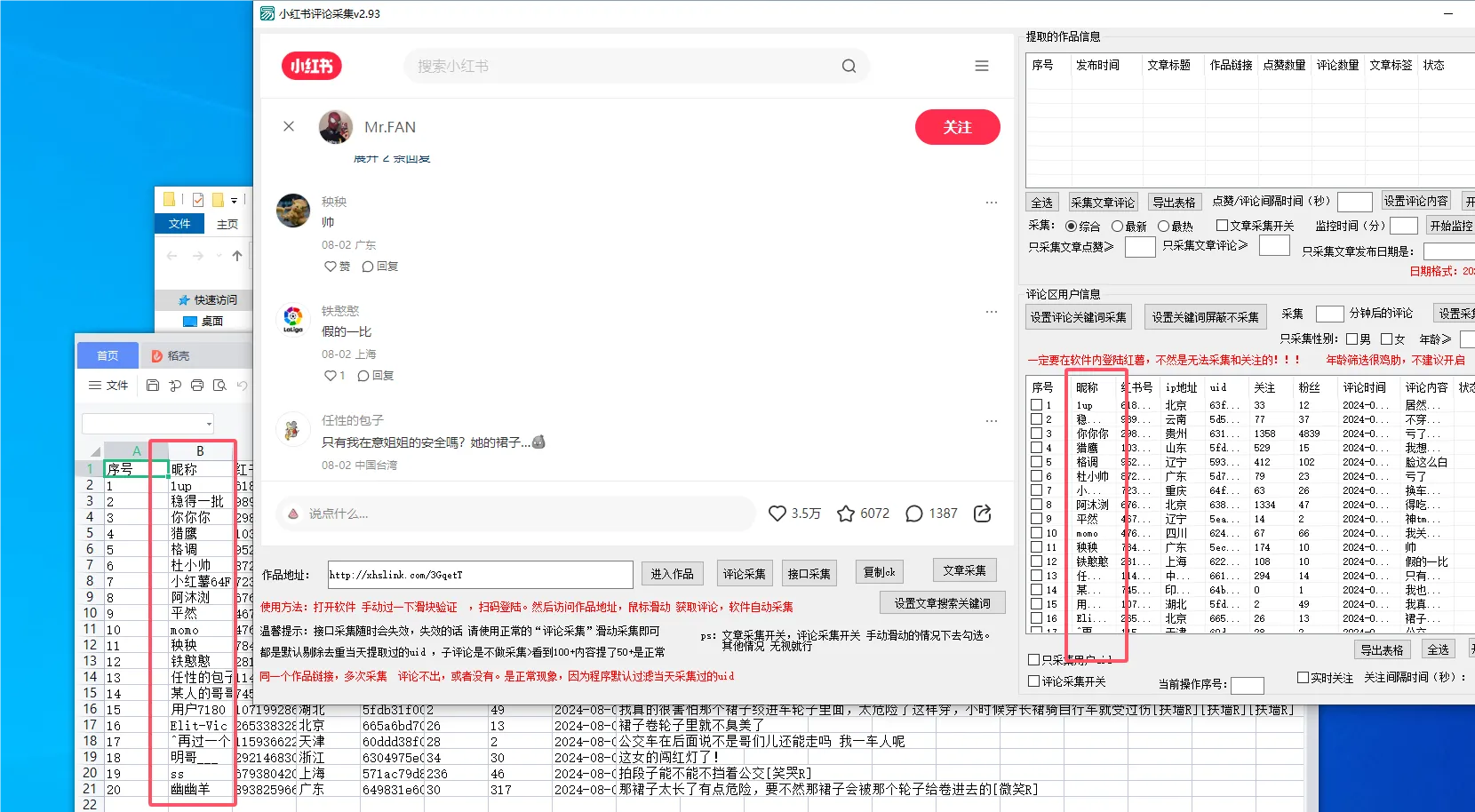Click the share icon beside the 1387 comment count
This screenshot has width=1475, height=812.
pos(982,513)
